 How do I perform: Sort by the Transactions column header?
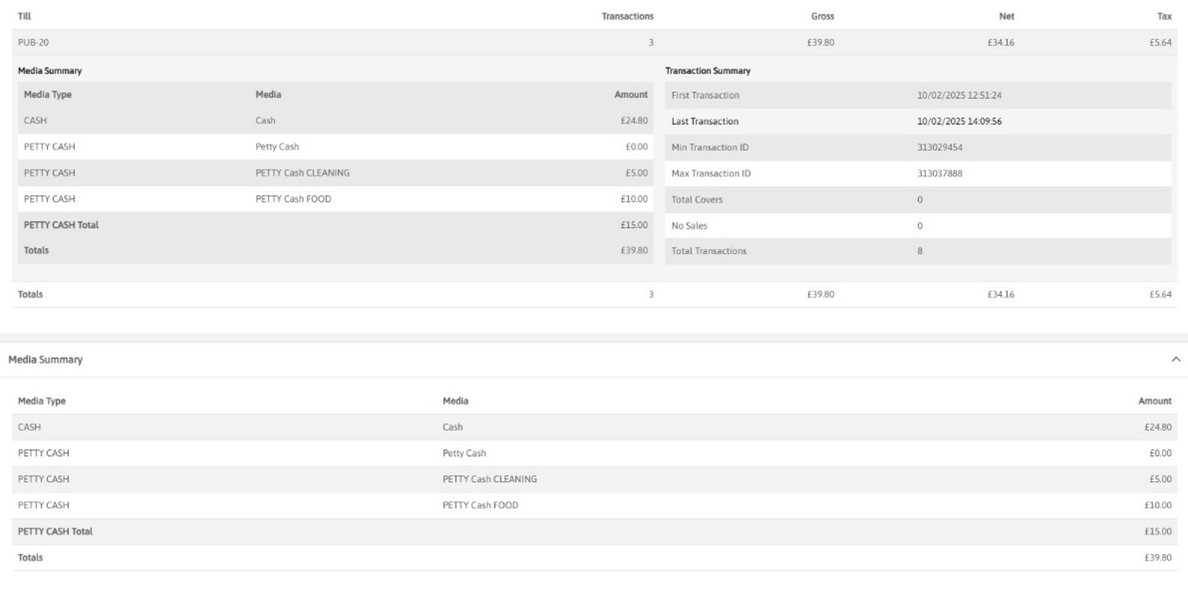pyautogui.click(x=627, y=16)
